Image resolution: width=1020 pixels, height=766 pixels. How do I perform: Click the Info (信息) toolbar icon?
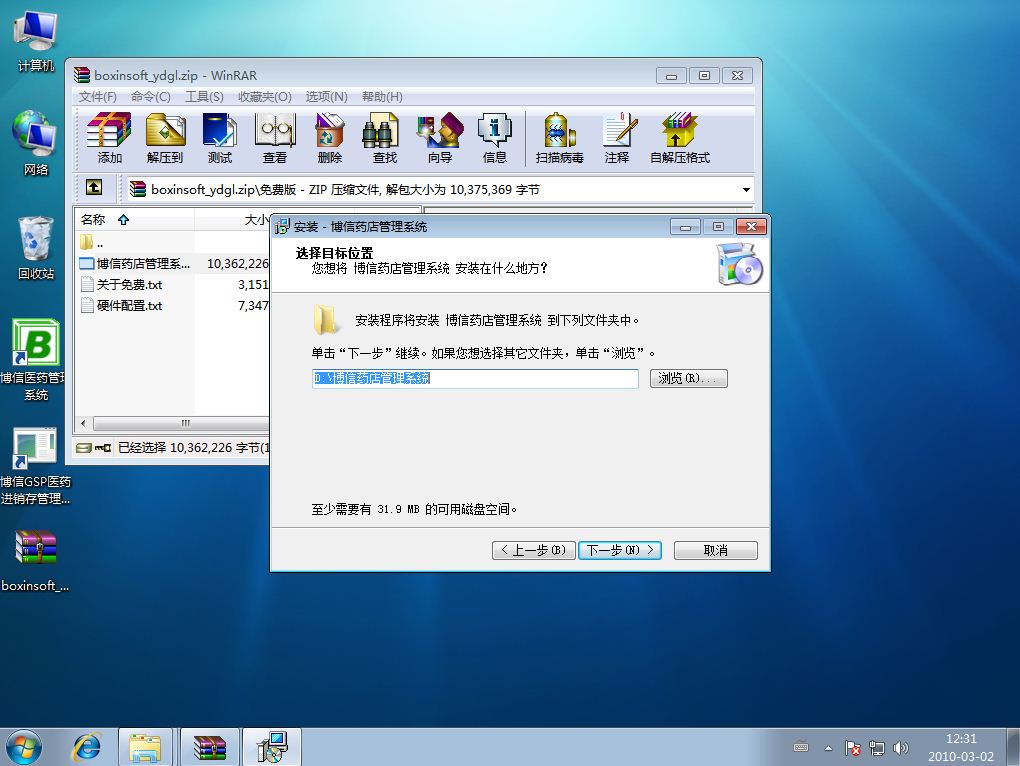pyautogui.click(x=495, y=139)
